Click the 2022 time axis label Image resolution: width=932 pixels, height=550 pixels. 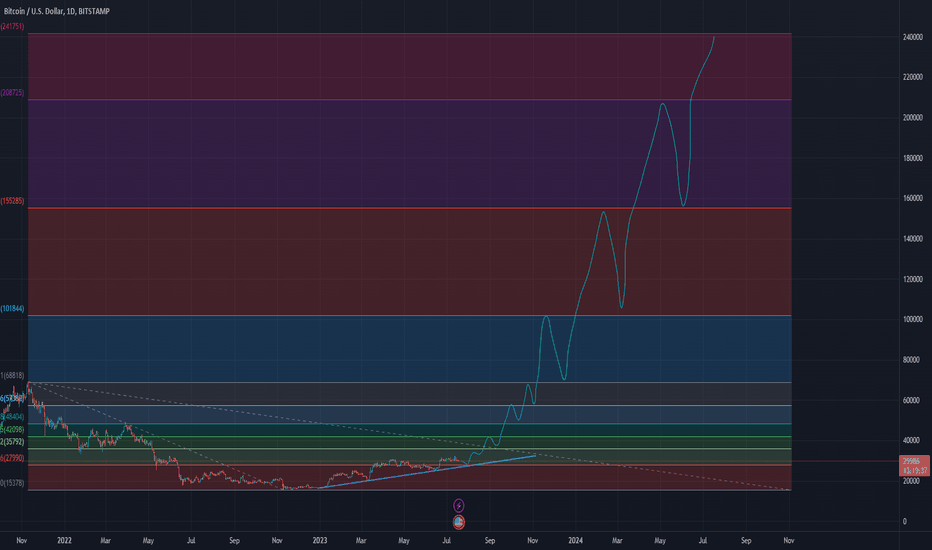click(x=64, y=540)
